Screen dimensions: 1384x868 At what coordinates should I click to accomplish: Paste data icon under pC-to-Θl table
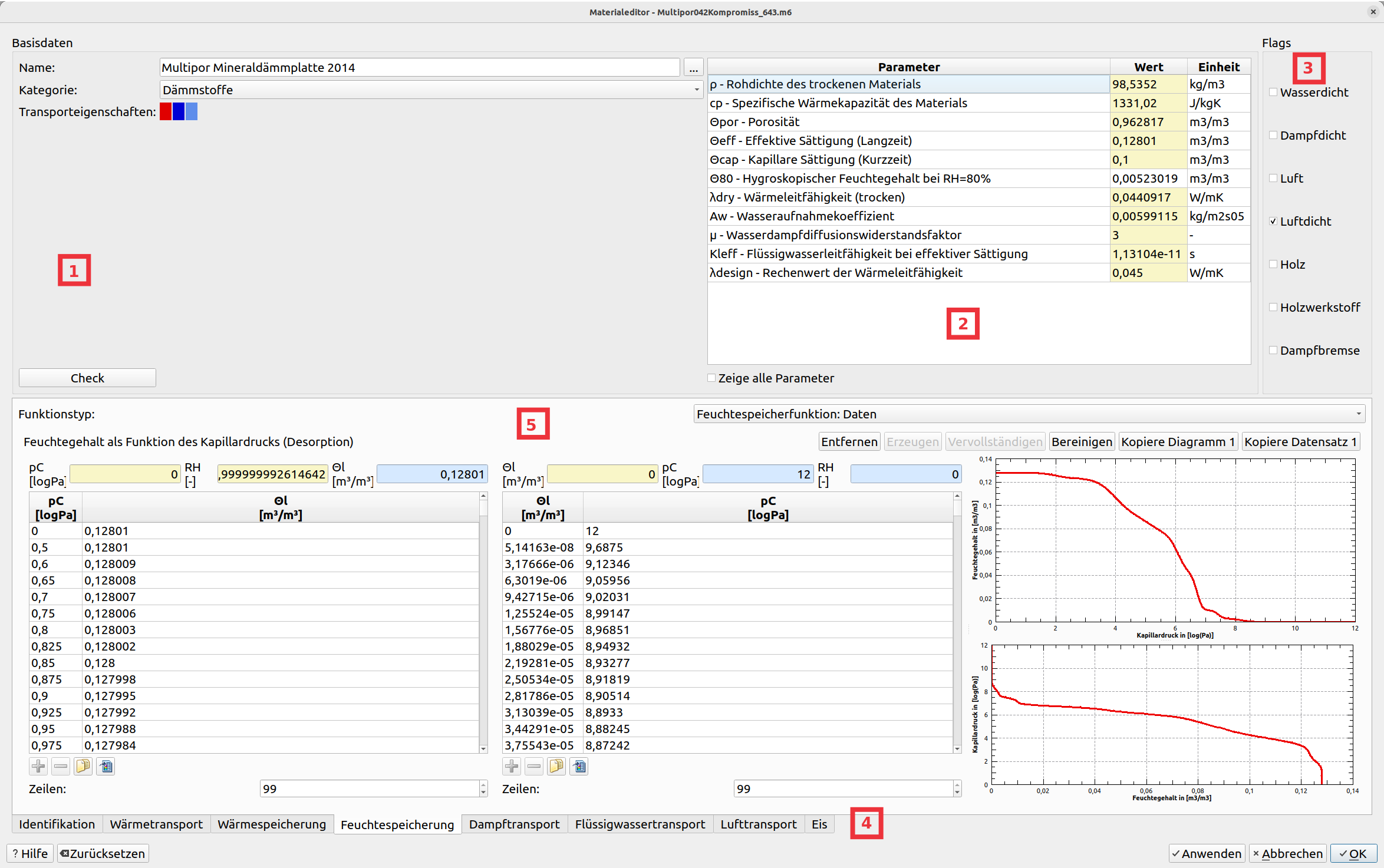(x=106, y=766)
